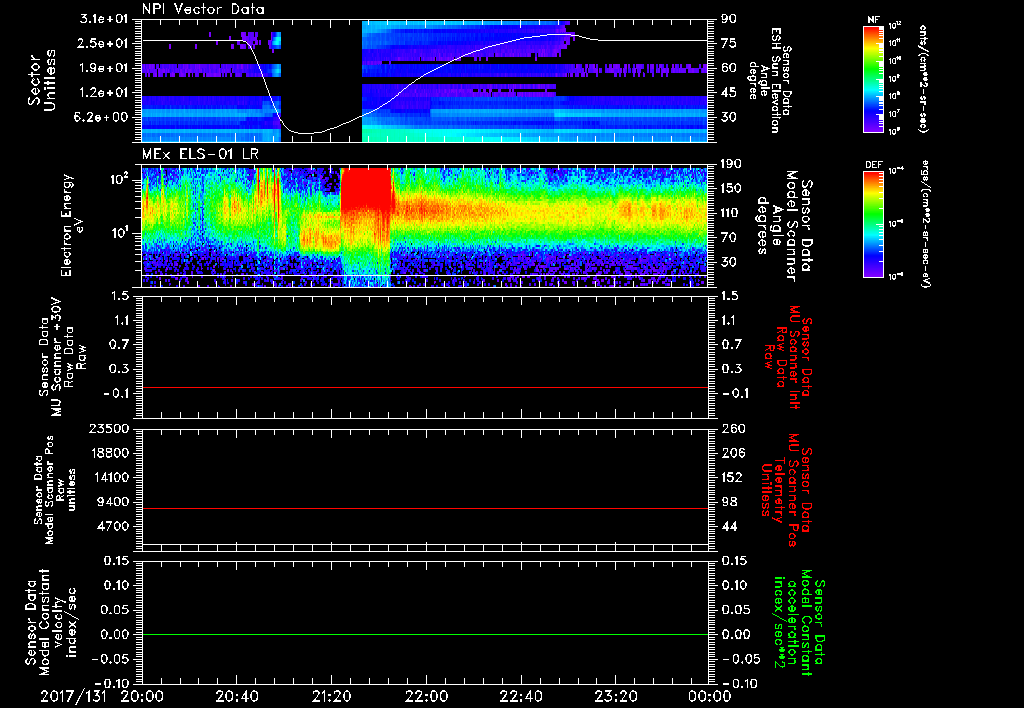Click the 190 scanner angle tick
This screenshot has width=1024, height=708.
[x=731, y=164]
